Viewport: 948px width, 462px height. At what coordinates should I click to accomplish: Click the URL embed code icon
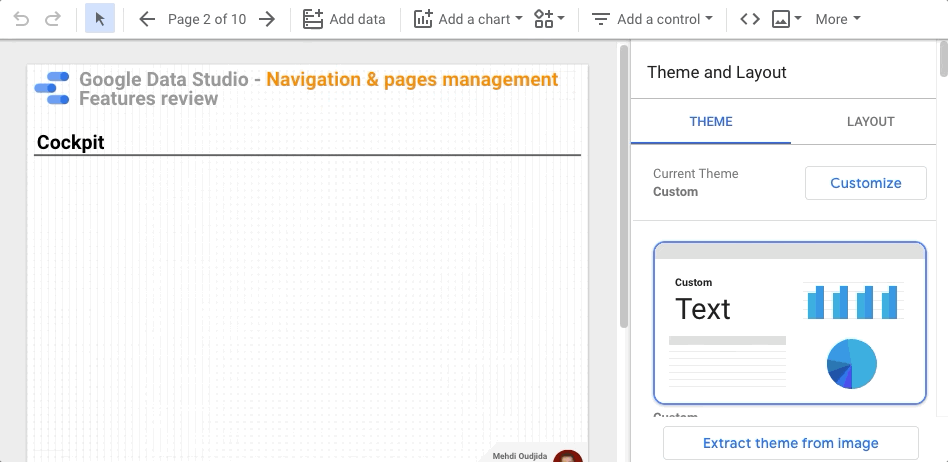(750, 19)
